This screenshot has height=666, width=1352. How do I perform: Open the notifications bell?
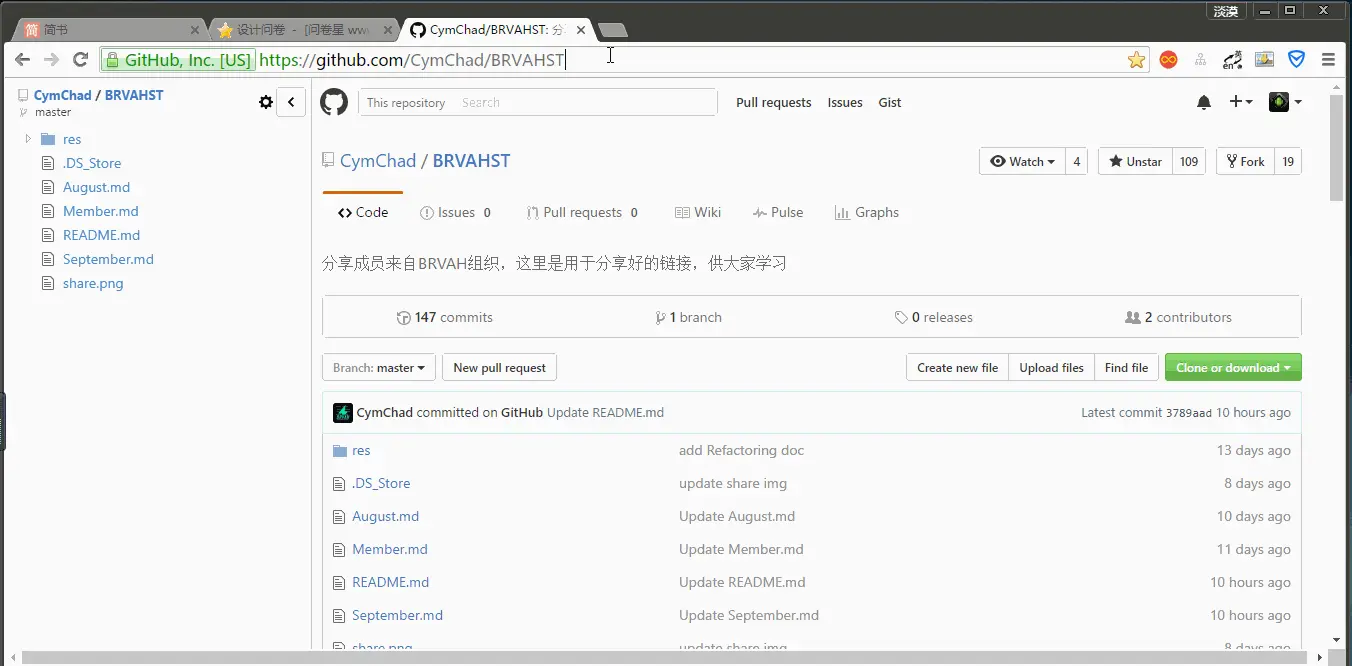1204,102
